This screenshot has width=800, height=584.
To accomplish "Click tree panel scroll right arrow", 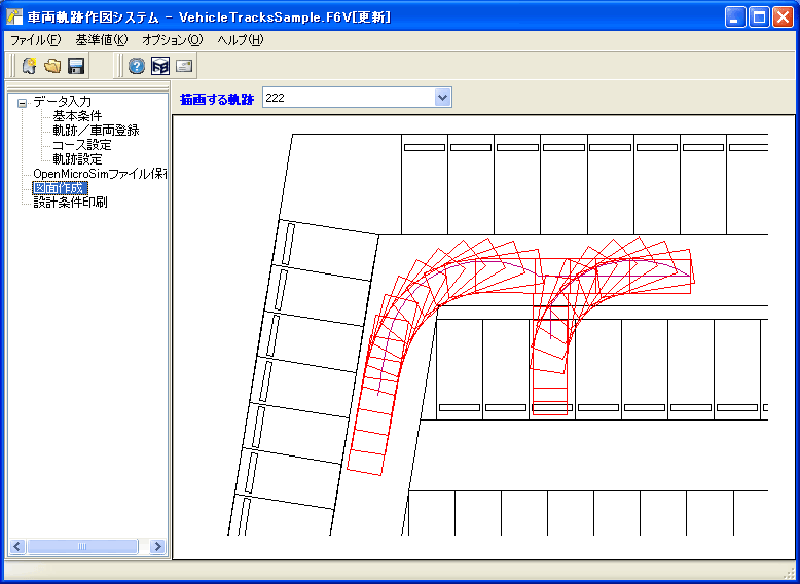I will point(158,547).
